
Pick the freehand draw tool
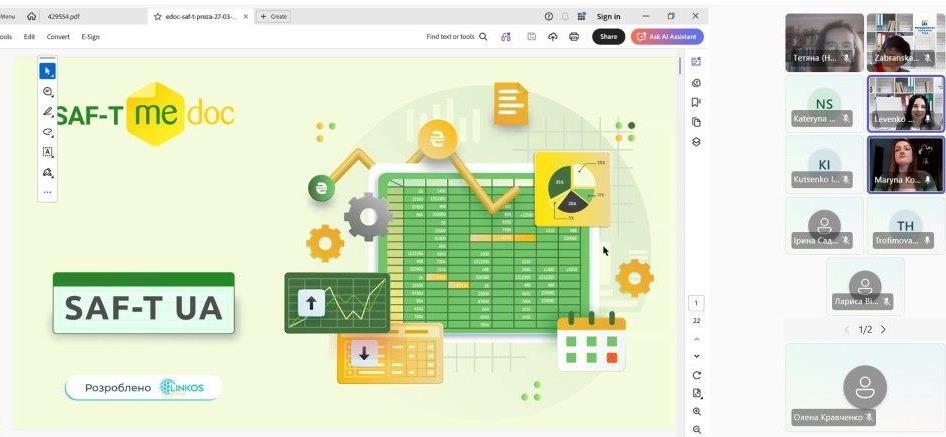pyautogui.click(x=47, y=132)
